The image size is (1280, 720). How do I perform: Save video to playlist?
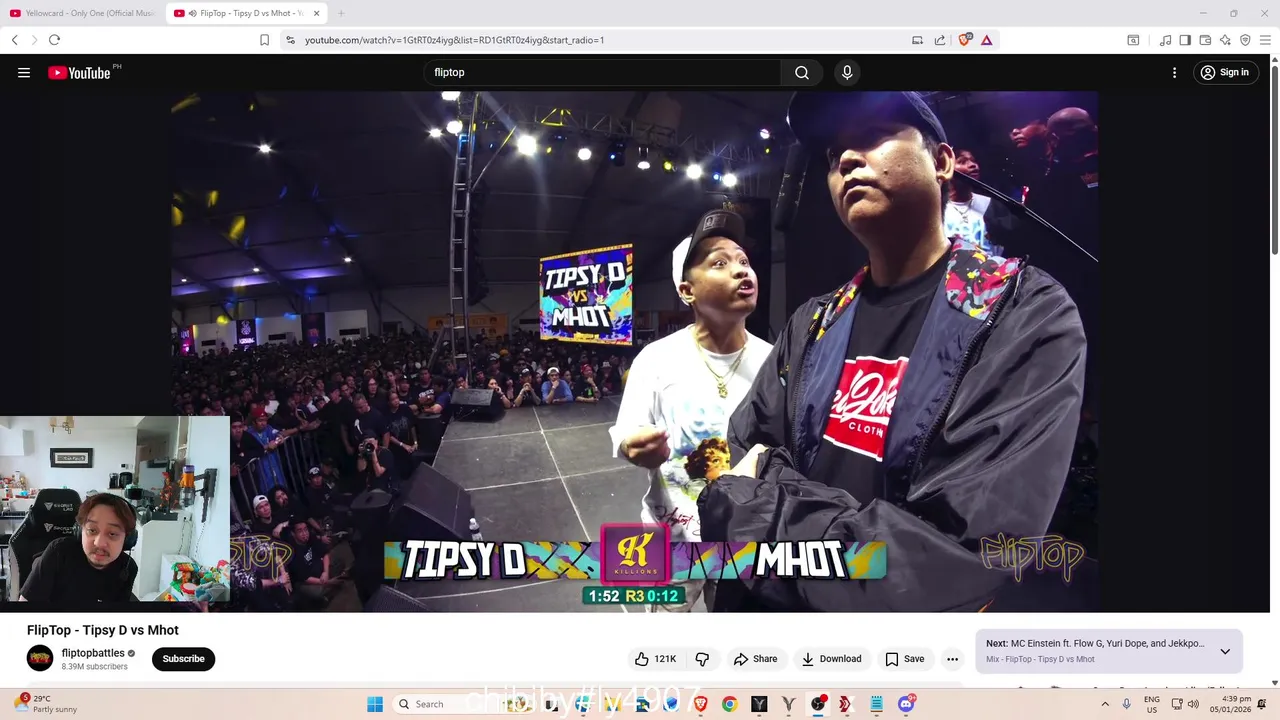[x=904, y=659]
